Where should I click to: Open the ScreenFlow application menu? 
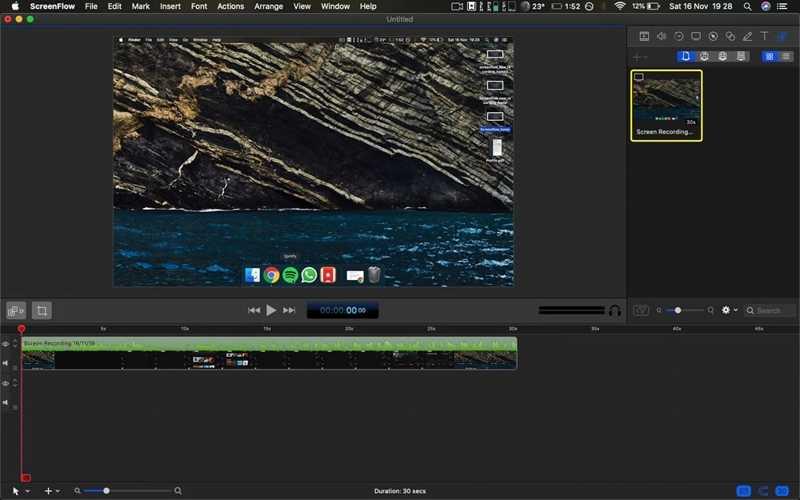point(52,6)
